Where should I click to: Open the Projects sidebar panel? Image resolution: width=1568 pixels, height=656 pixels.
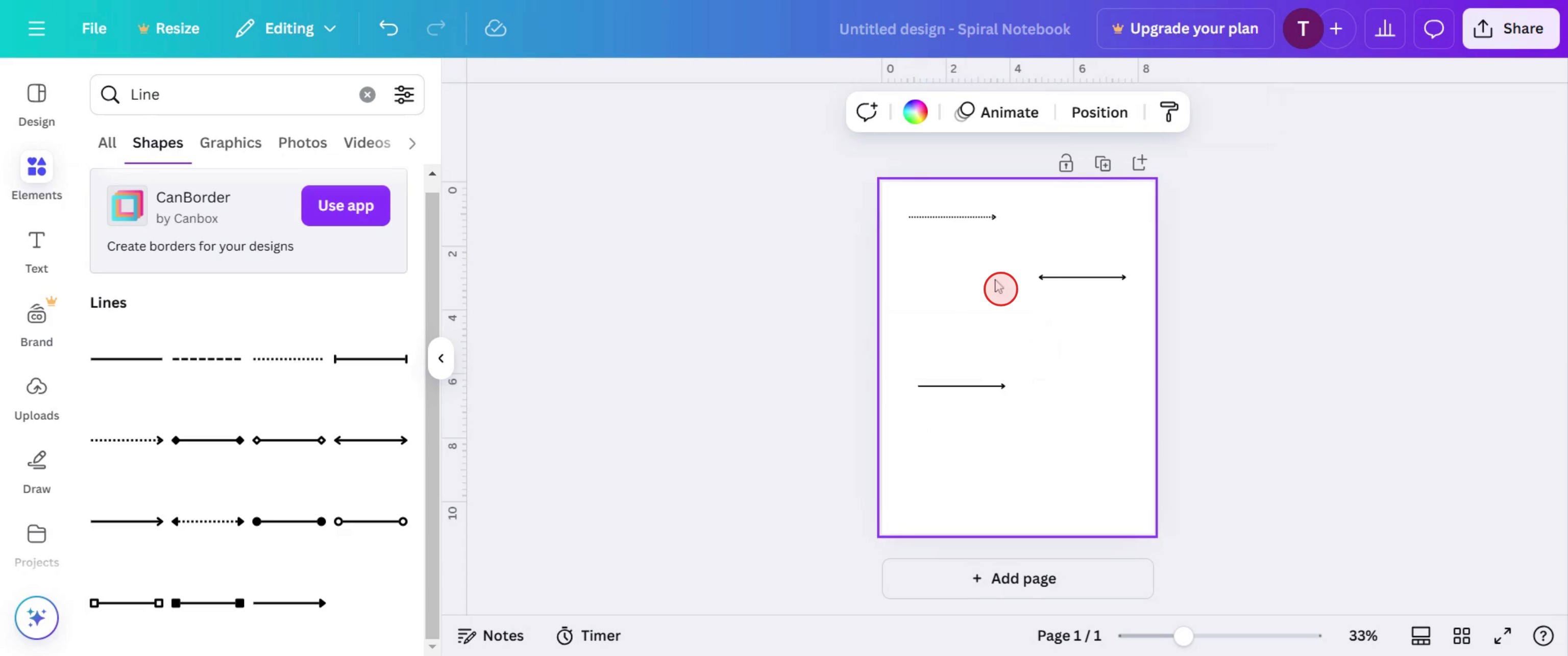pyautogui.click(x=37, y=545)
